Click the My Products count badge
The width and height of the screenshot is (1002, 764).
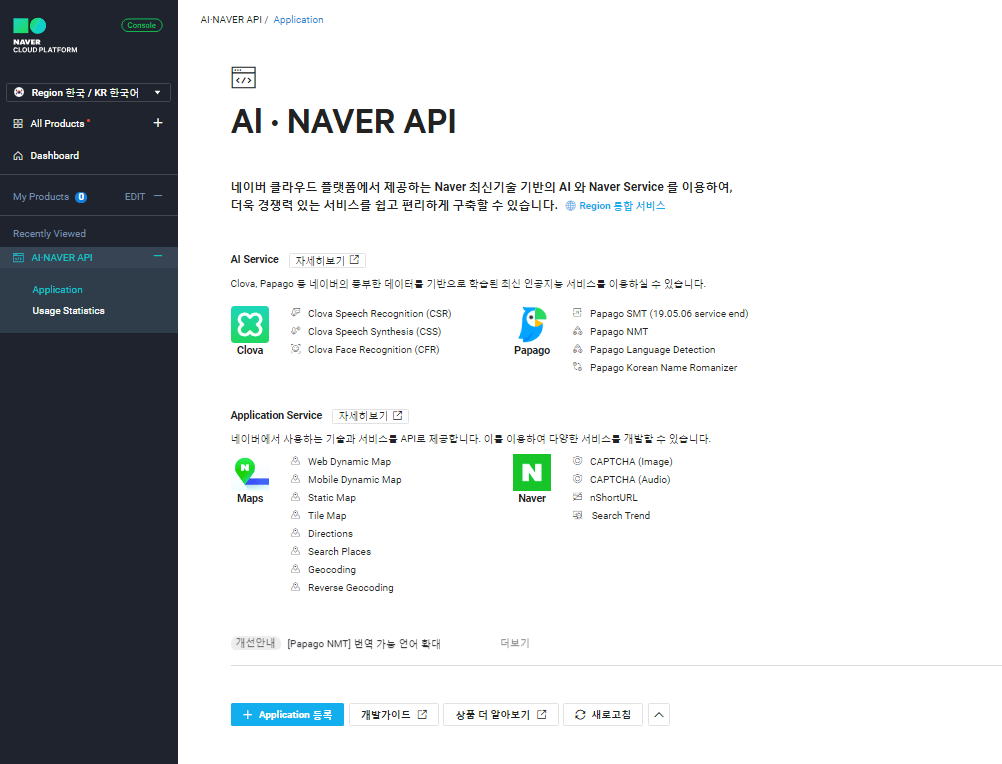pyautogui.click(x=81, y=197)
